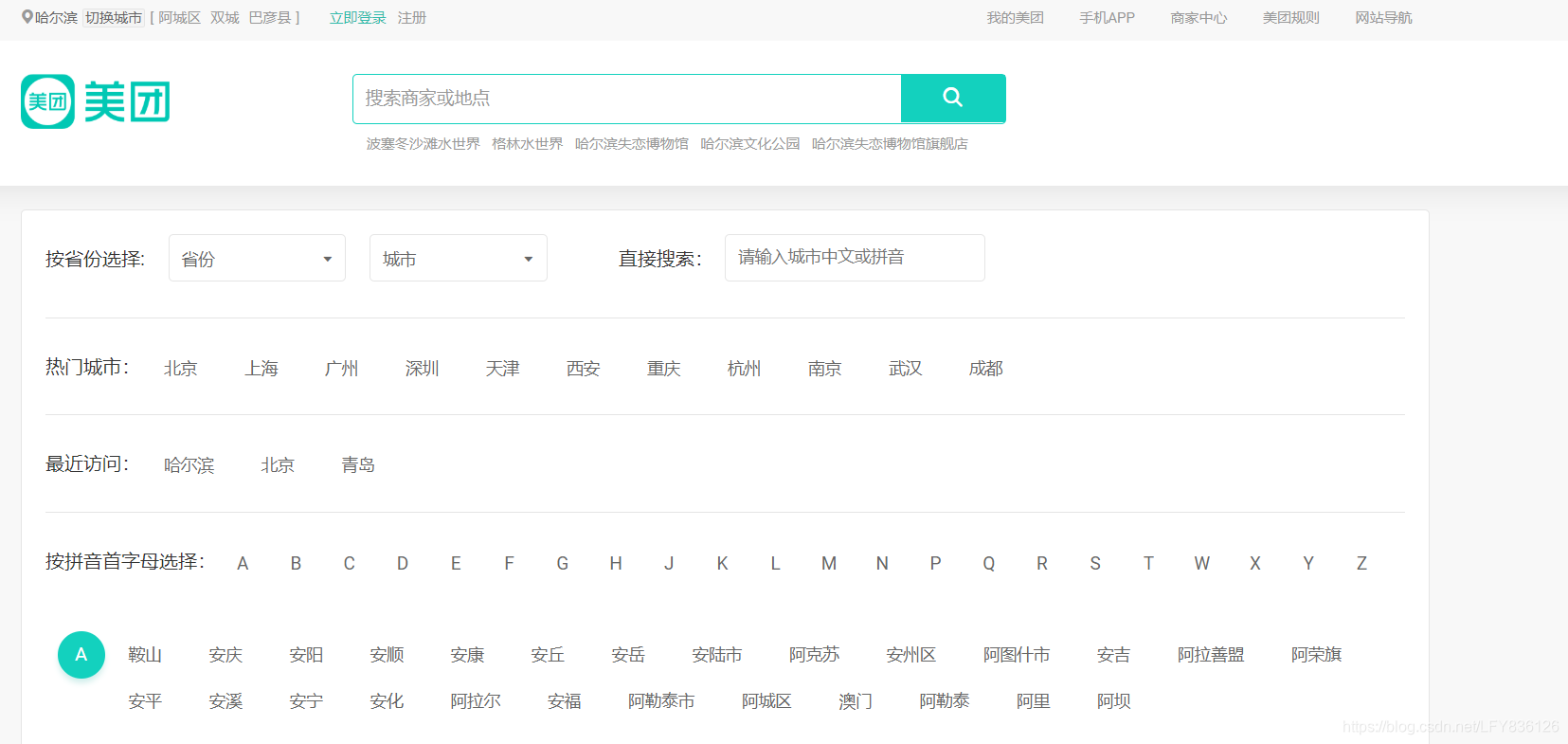Select city 阿勒泰市
This screenshot has width=1568, height=744.
[661, 700]
